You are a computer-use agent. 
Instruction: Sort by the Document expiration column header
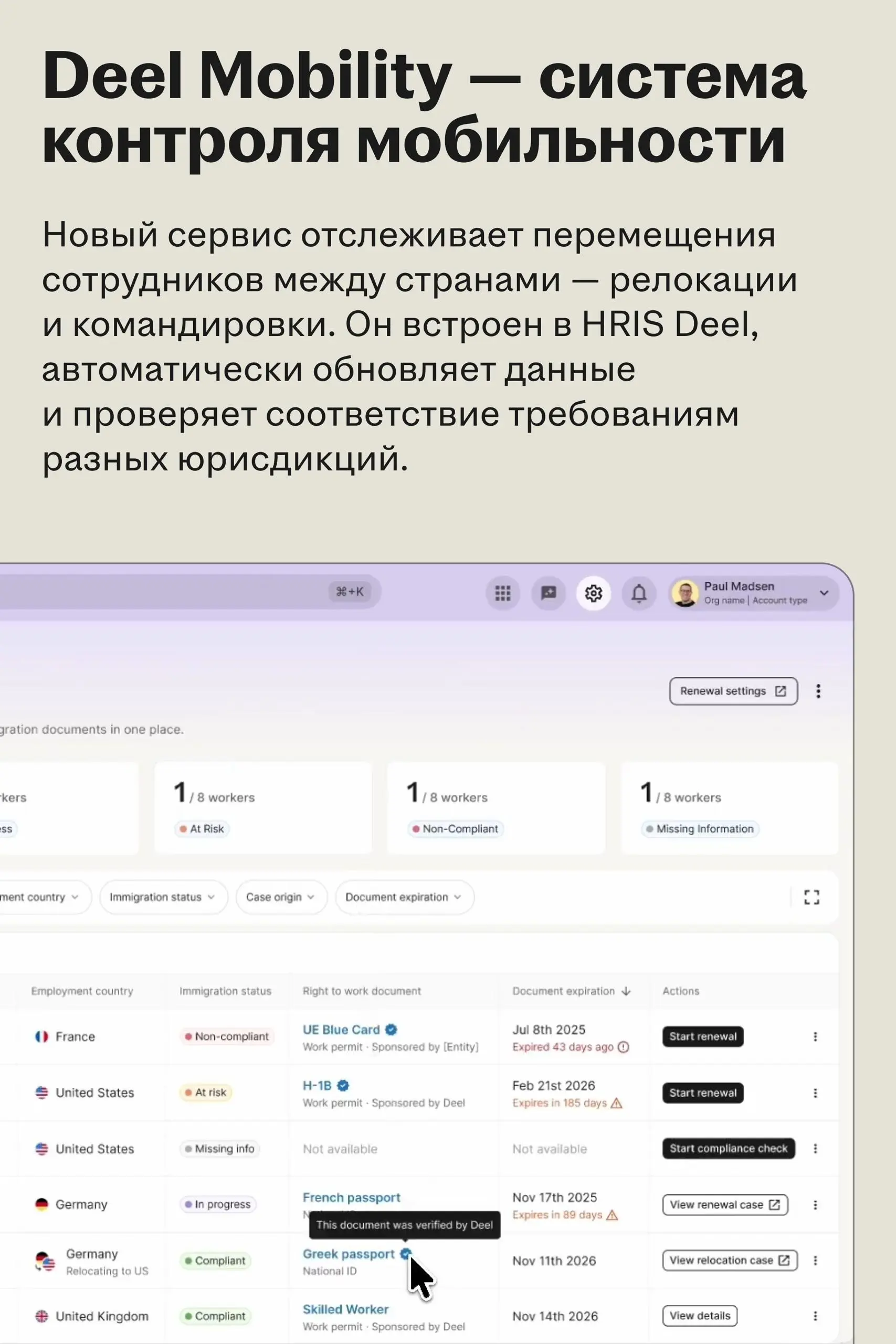coord(572,991)
